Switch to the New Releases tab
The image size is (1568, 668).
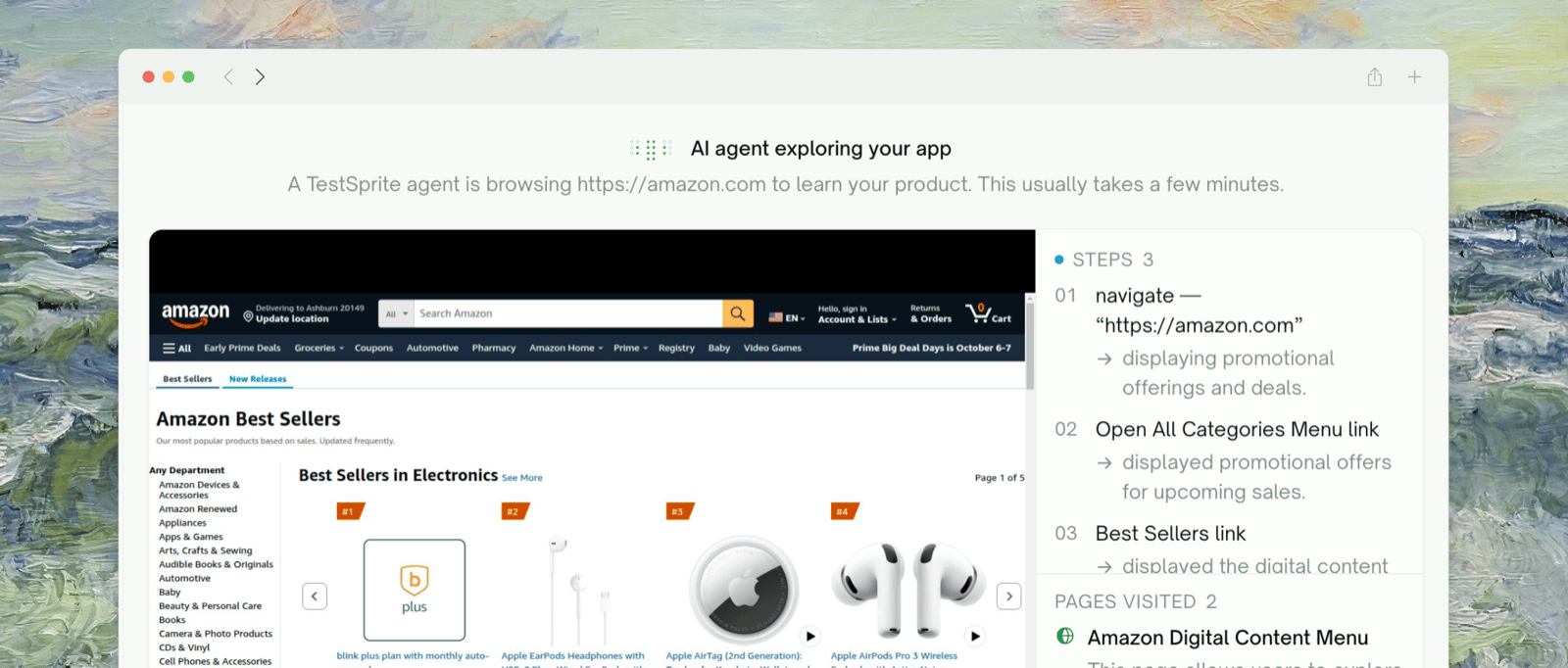[x=258, y=379]
